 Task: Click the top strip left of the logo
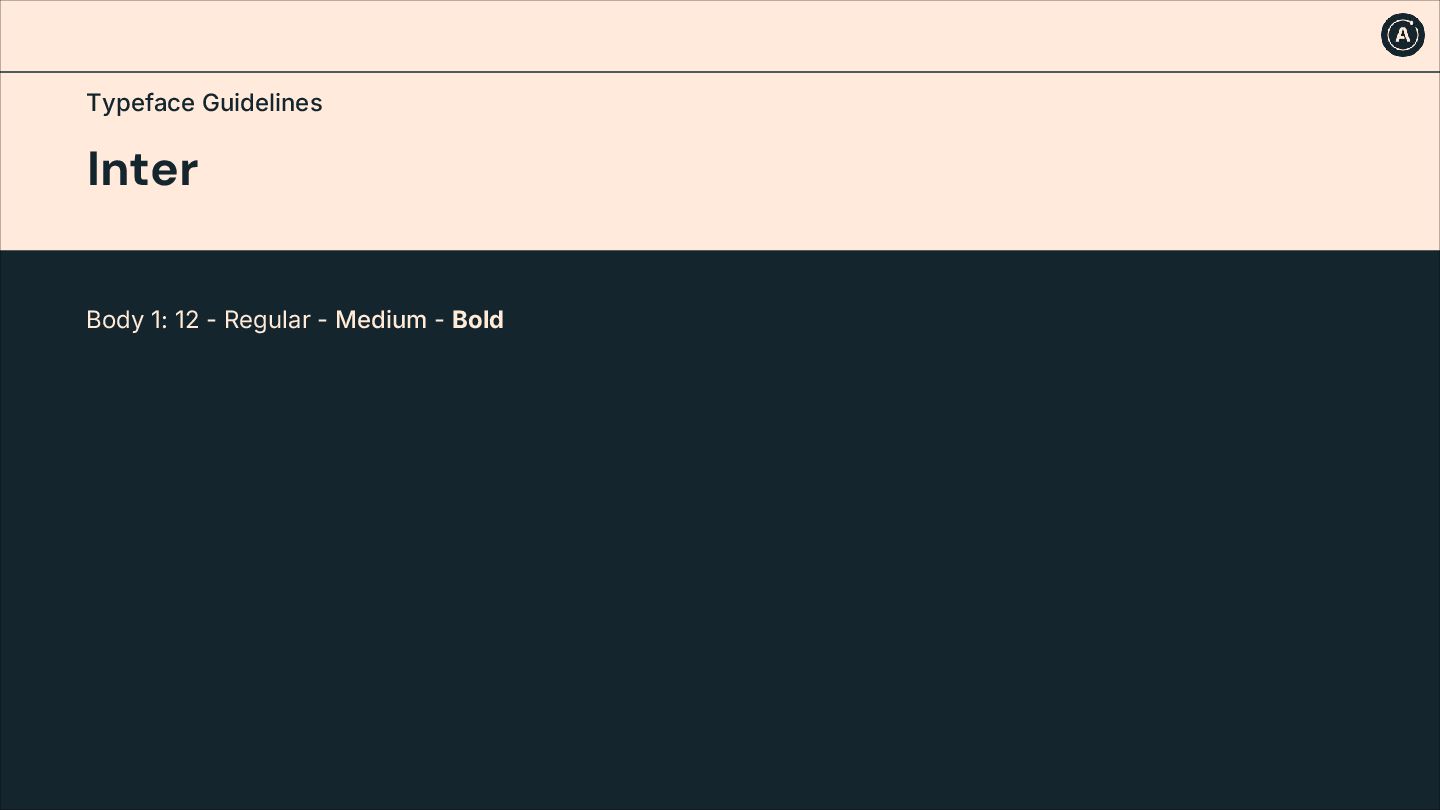(690, 35)
